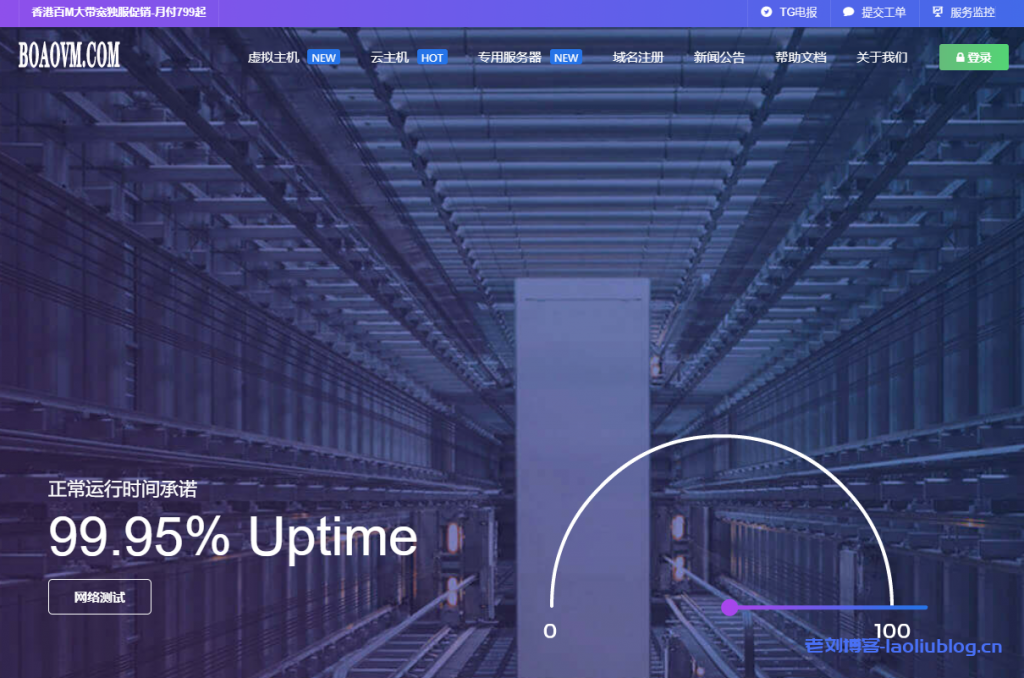Click the chat bubble icon for 提交工单
Image resolution: width=1024 pixels, height=678 pixels.
pyautogui.click(x=848, y=13)
